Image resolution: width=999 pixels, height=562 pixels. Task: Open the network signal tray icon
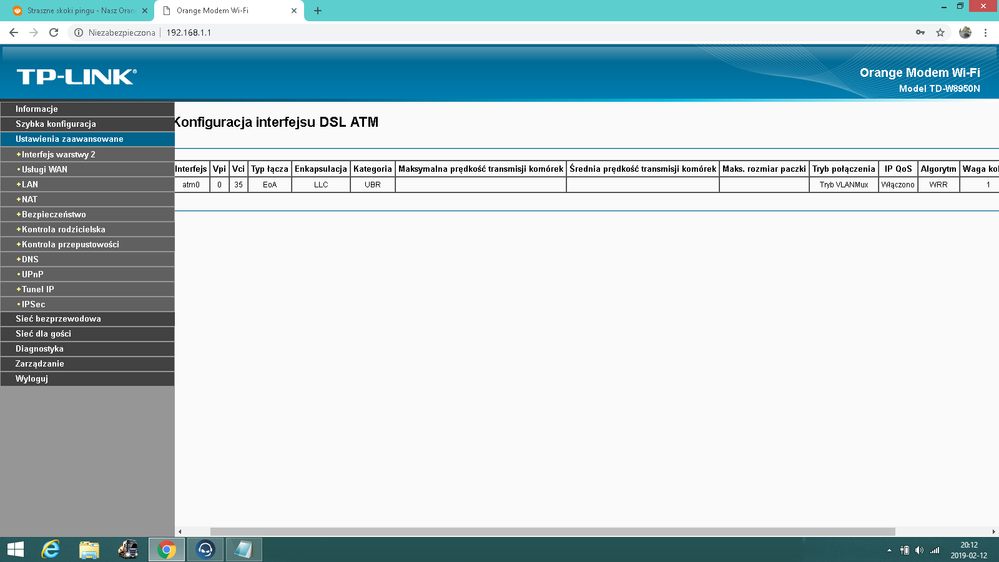click(x=935, y=550)
